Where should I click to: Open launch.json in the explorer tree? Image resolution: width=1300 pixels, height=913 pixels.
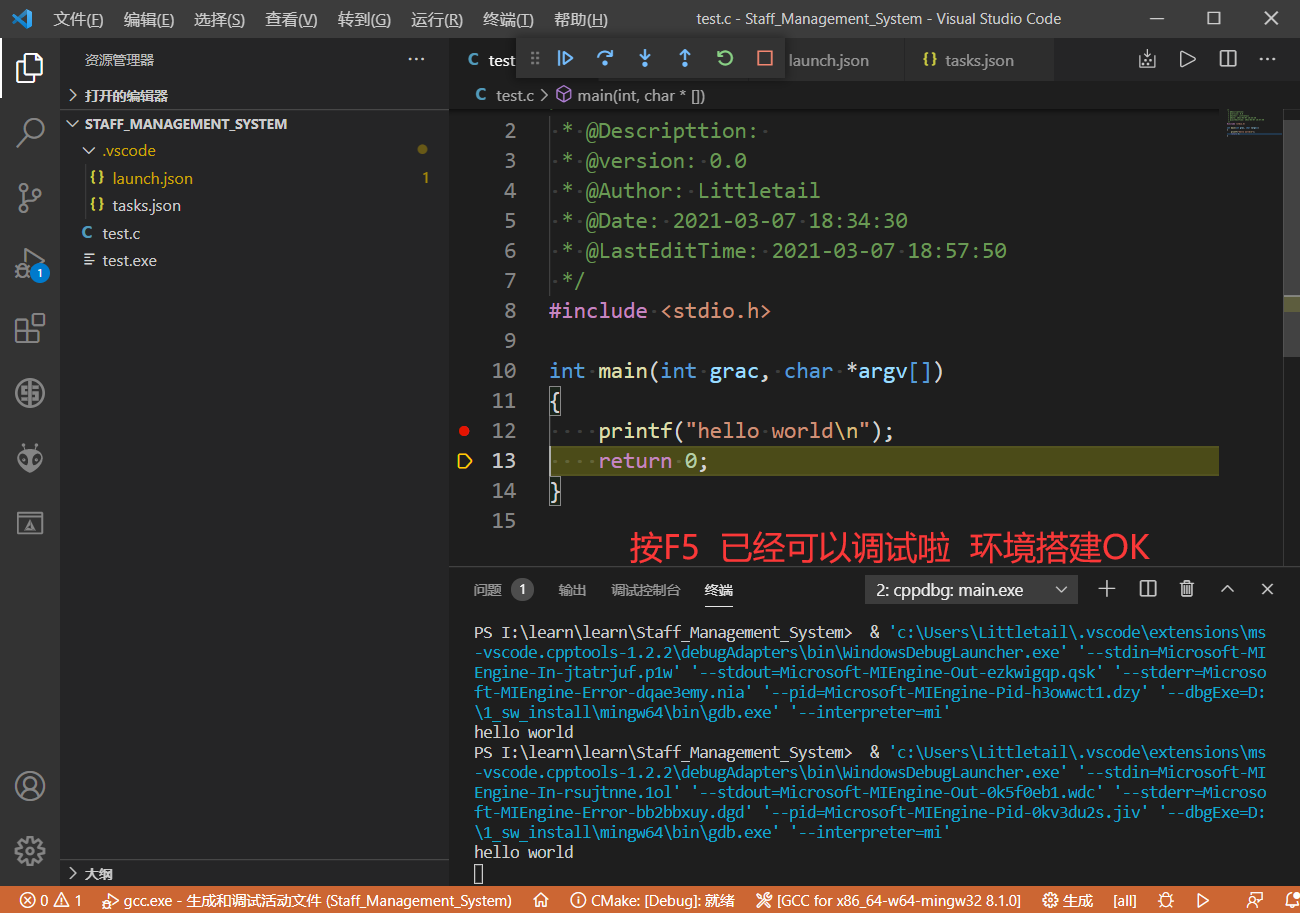coord(255,178)
